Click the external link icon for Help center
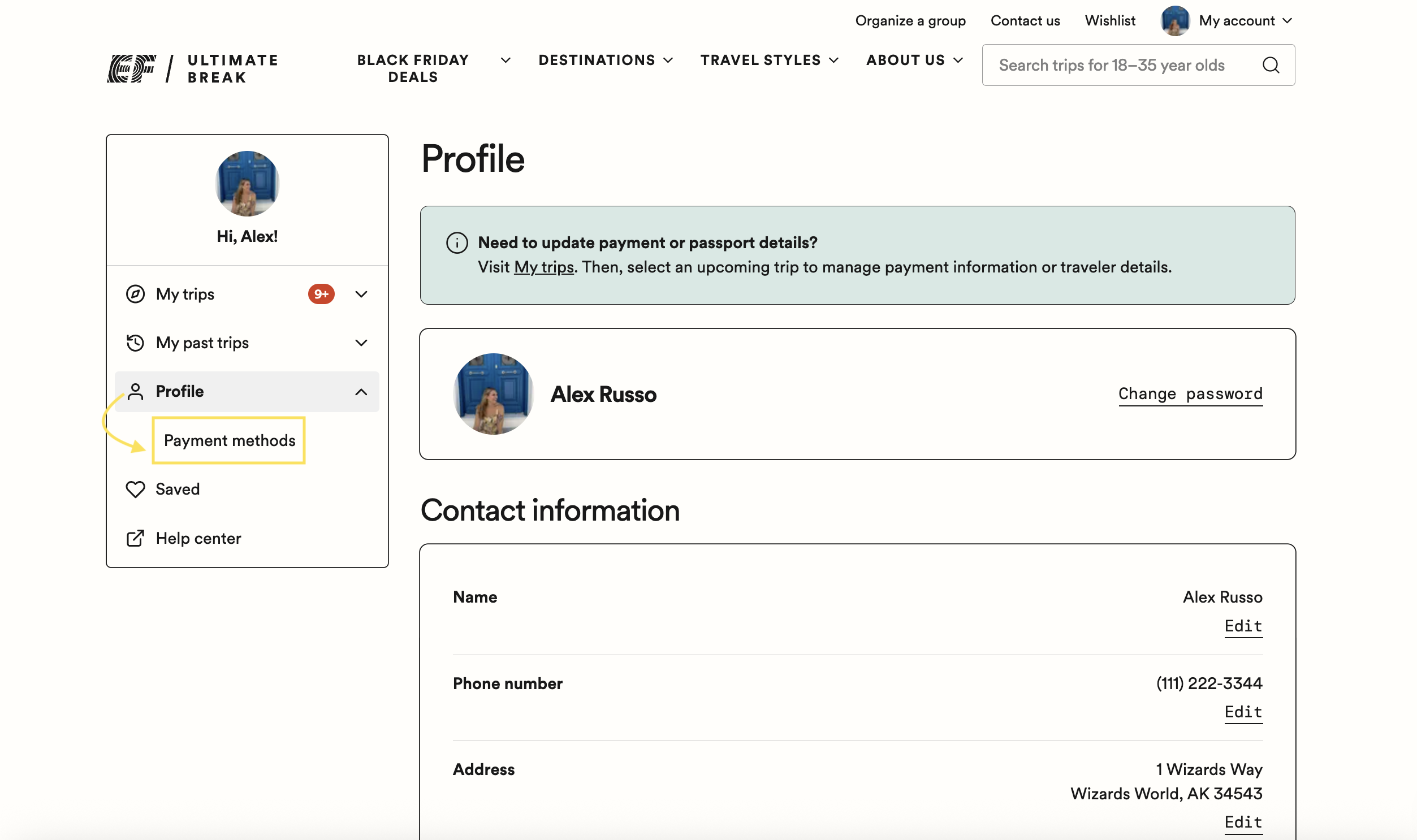This screenshot has width=1417, height=840. point(135,538)
